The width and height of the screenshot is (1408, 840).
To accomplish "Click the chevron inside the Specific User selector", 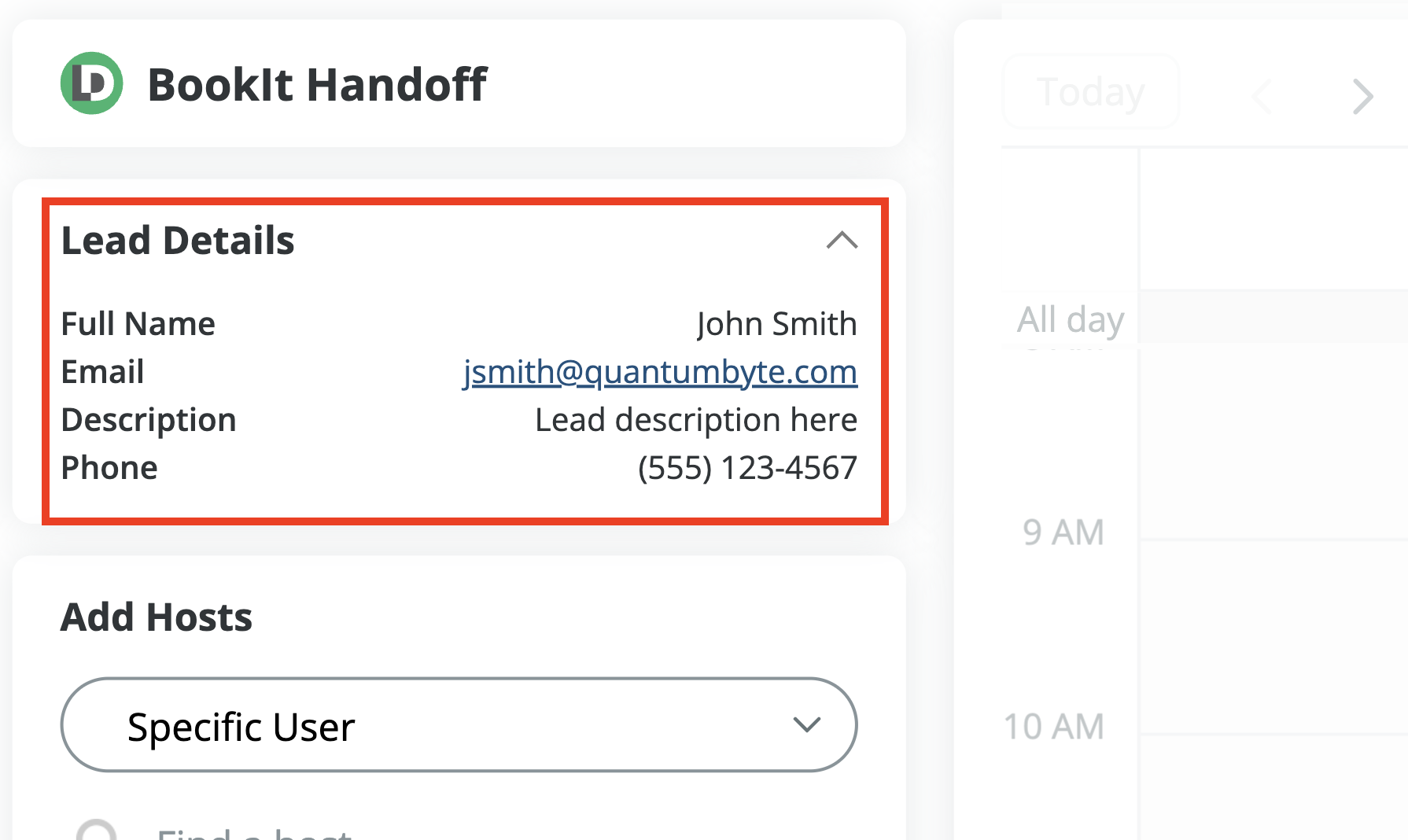I will (x=806, y=725).
